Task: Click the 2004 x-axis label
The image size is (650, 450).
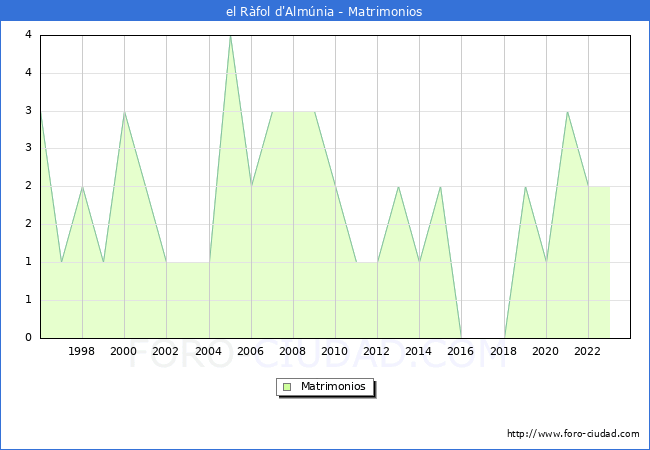Action: 209,351
